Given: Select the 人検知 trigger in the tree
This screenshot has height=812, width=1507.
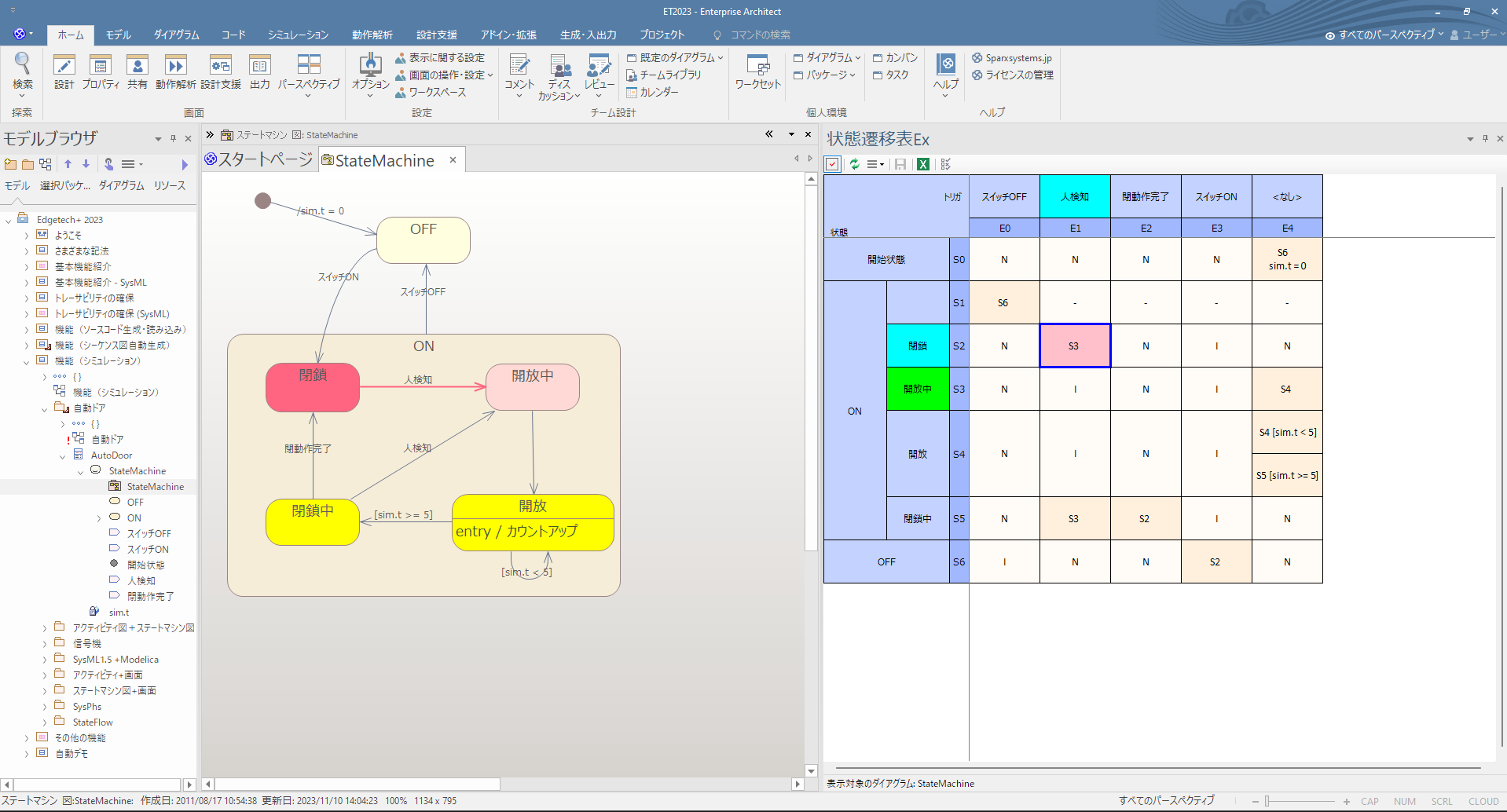Looking at the screenshot, I should coord(141,581).
